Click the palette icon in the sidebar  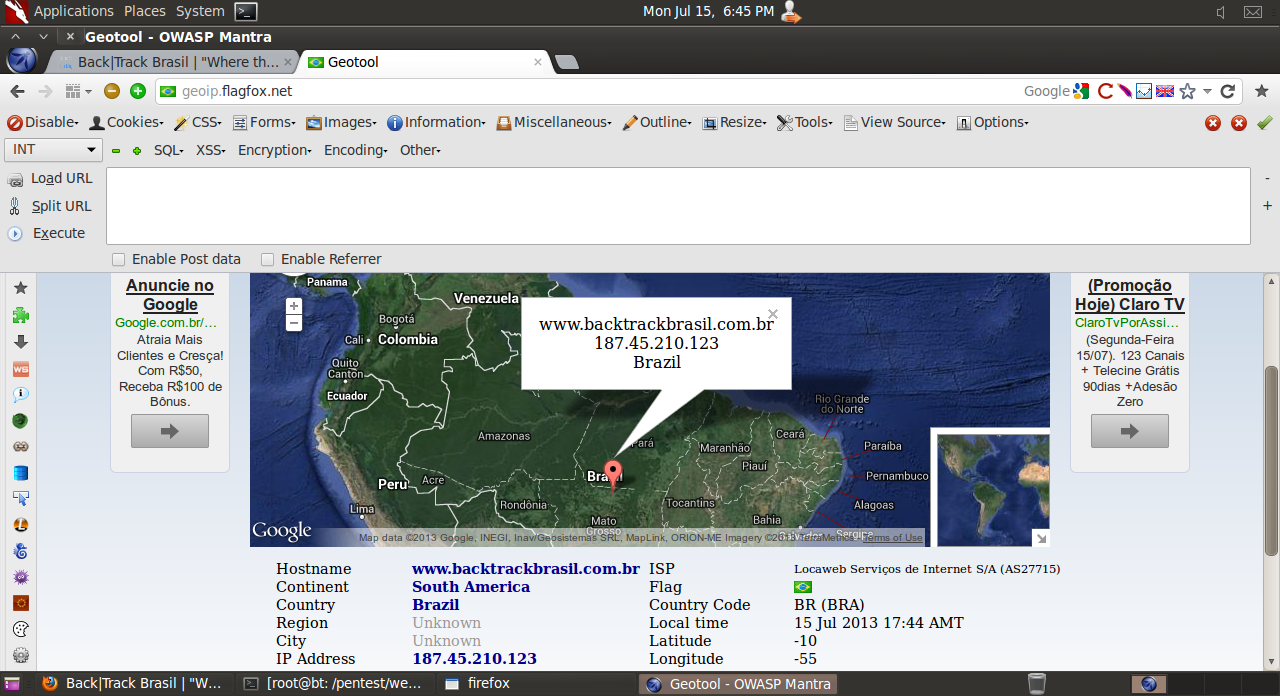click(x=20, y=629)
